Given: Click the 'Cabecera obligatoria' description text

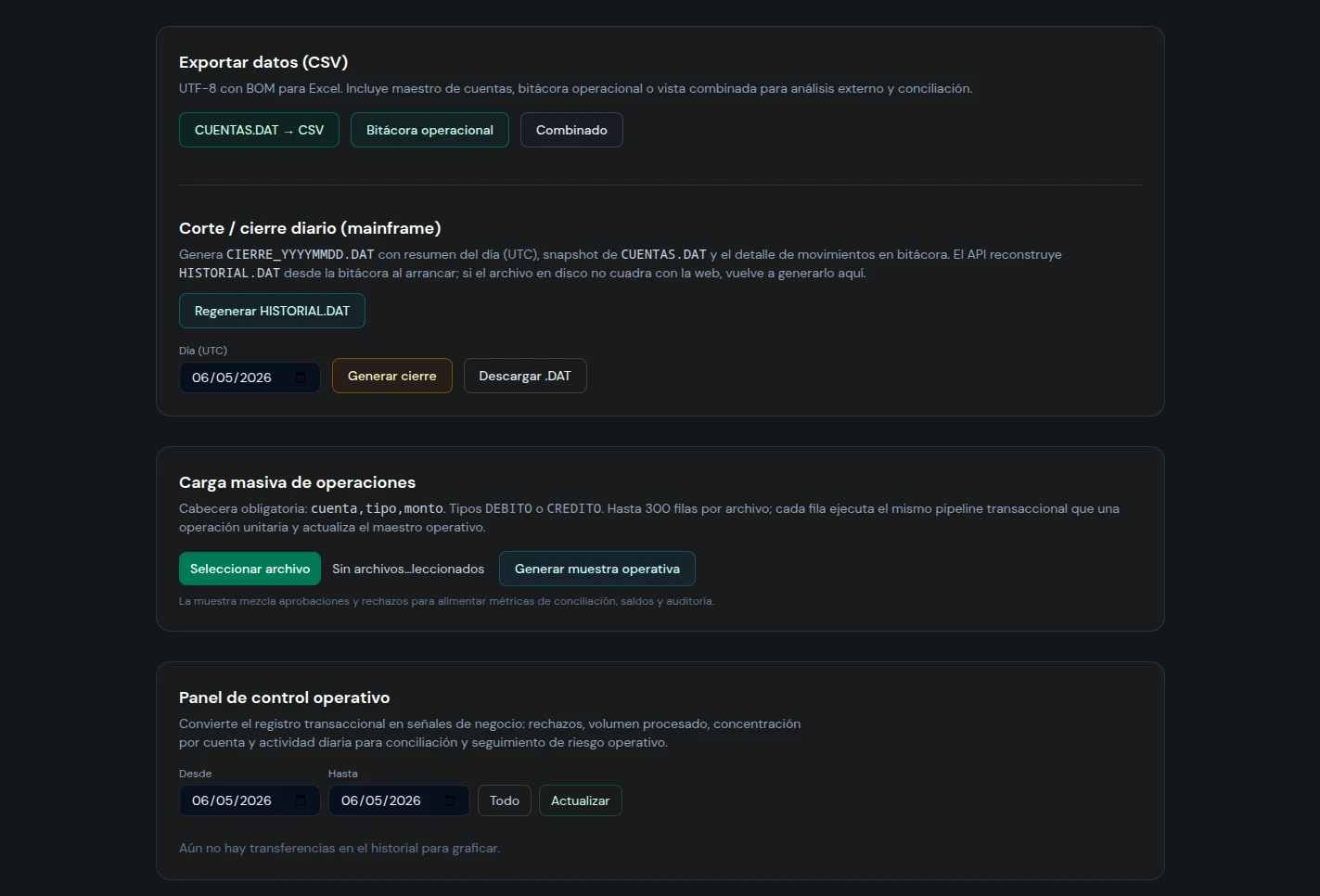Looking at the screenshot, I should pyautogui.click(x=649, y=518).
